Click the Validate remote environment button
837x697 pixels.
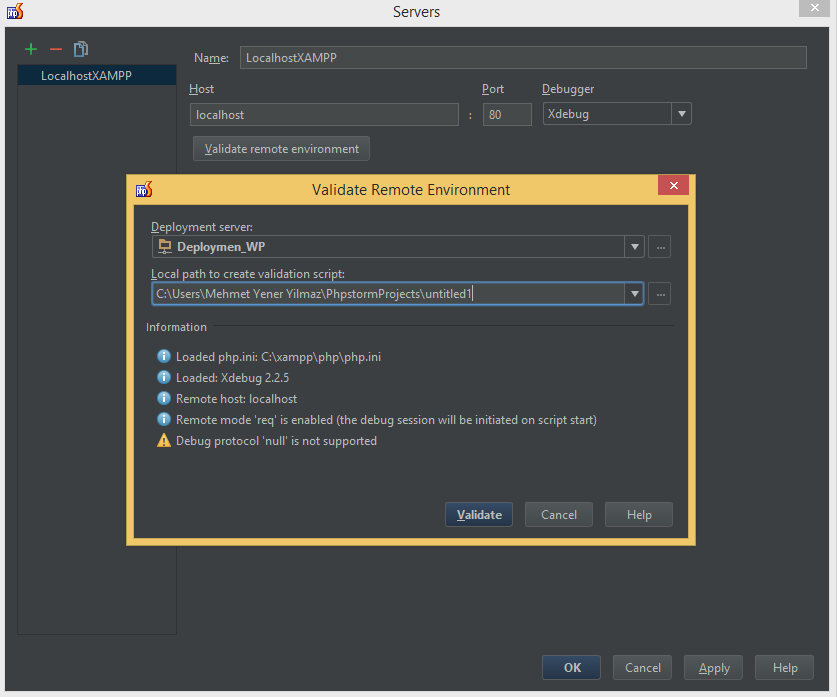point(281,148)
